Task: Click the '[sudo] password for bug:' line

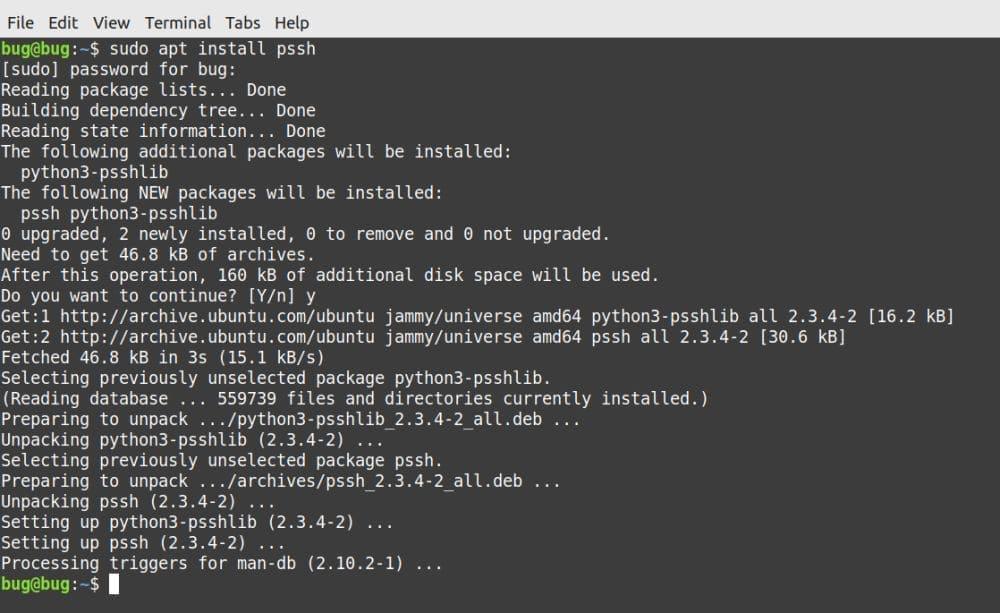Action: (118, 69)
